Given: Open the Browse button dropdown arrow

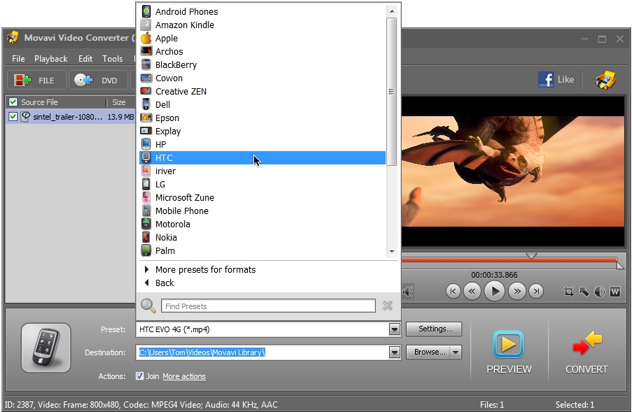Looking at the screenshot, I should tap(455, 352).
